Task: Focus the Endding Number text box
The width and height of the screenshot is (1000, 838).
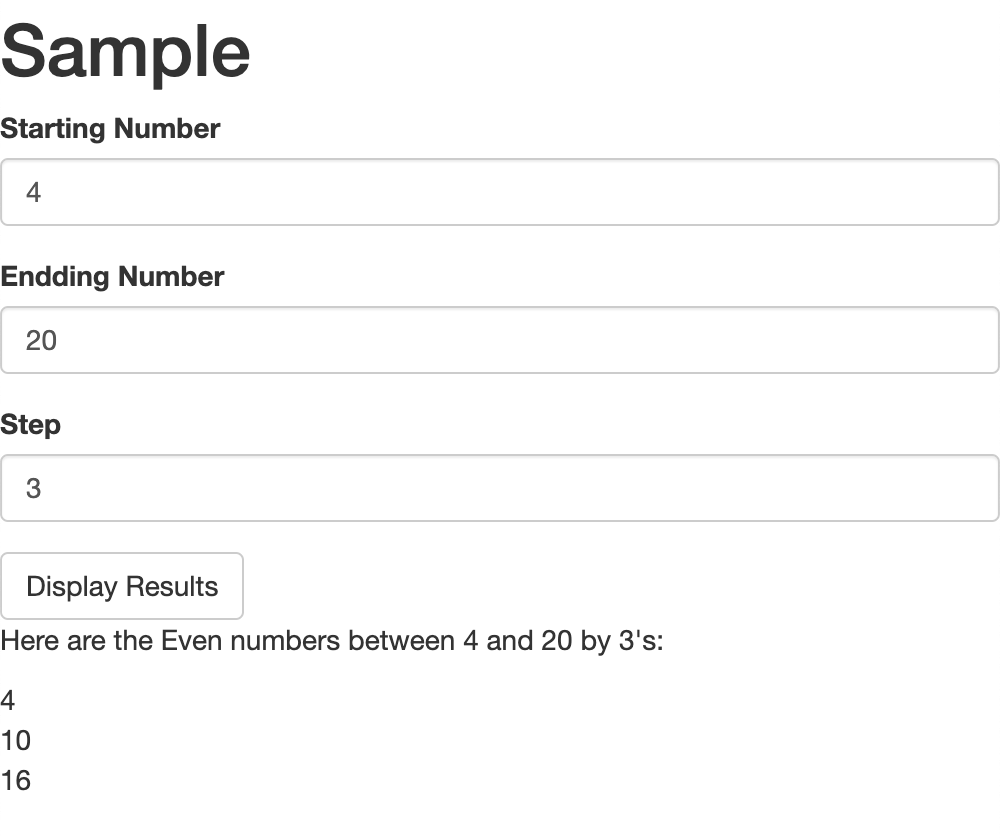Action: pyautogui.click(x=499, y=340)
